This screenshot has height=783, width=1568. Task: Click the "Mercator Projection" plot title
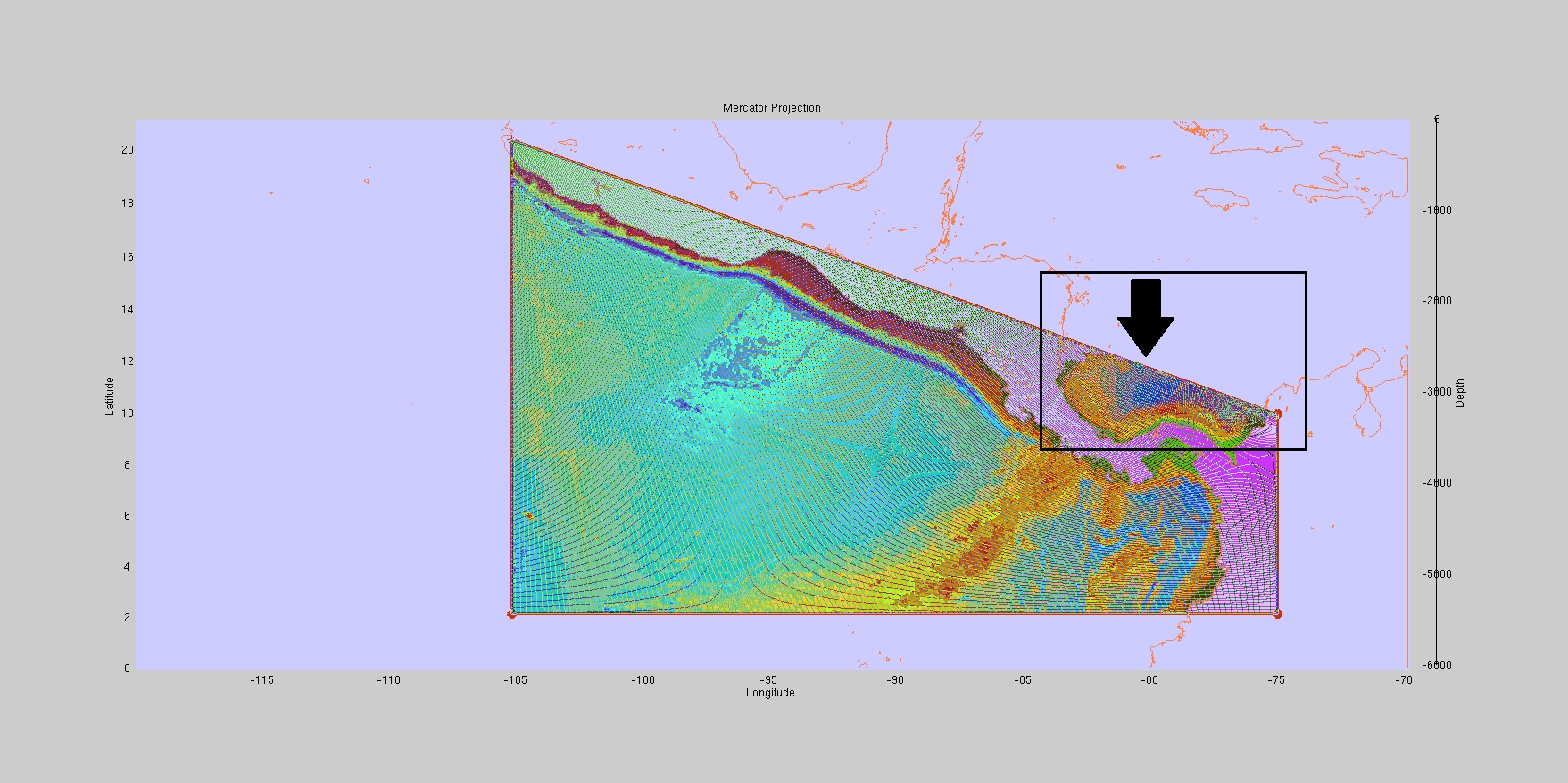click(x=771, y=108)
